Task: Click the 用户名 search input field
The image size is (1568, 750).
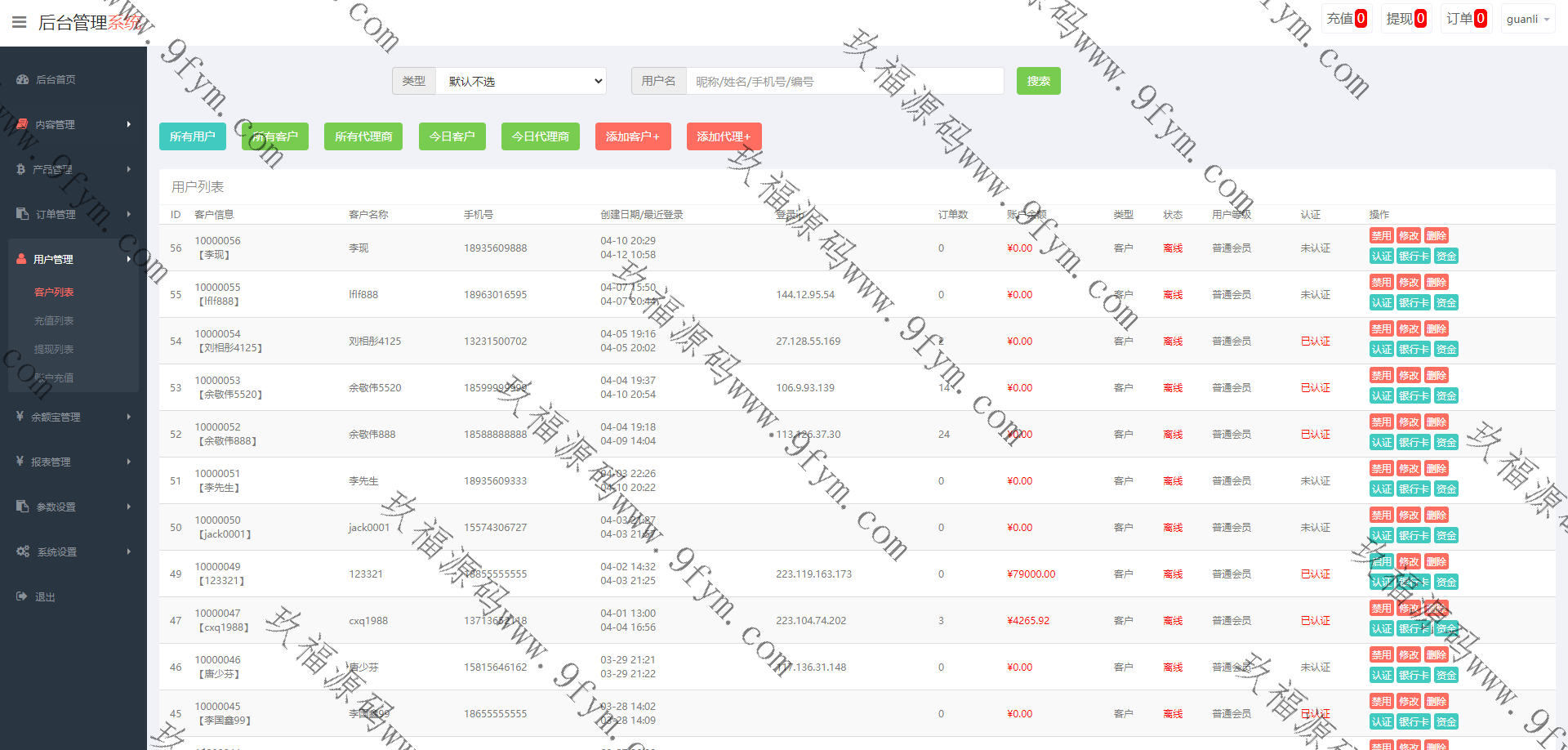Action: [x=844, y=81]
